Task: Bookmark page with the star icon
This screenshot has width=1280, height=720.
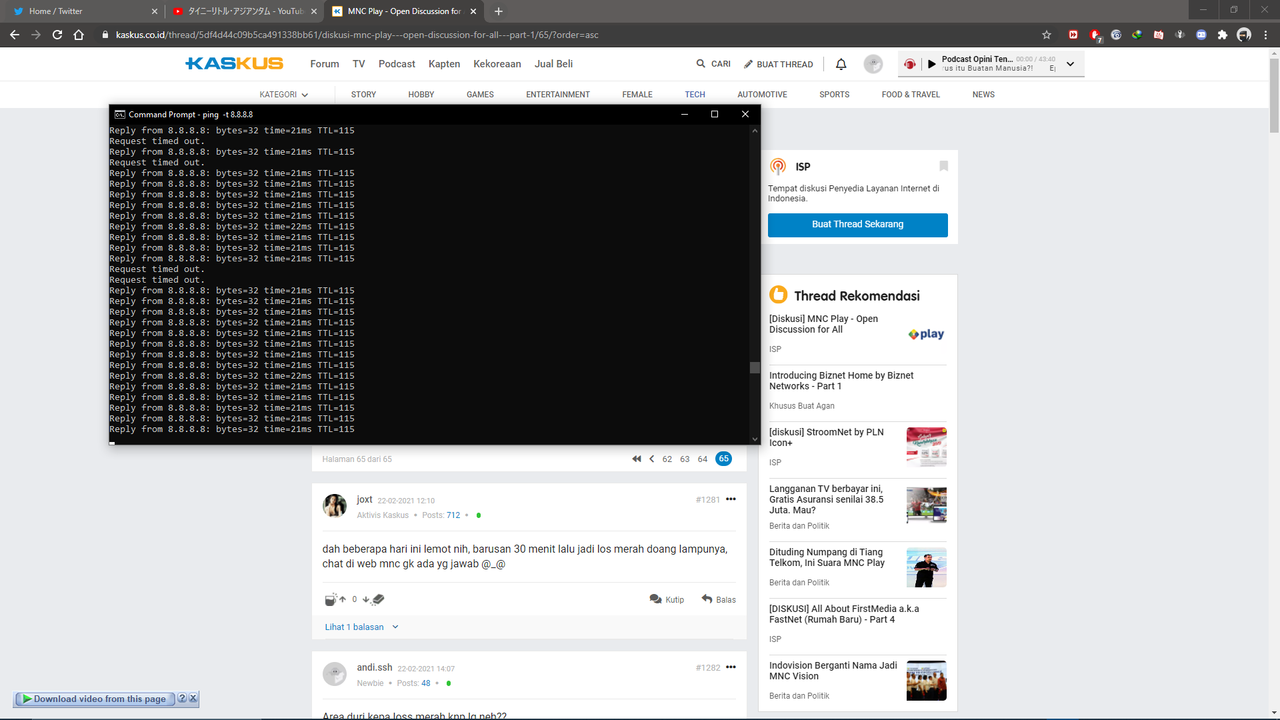Action: 1046,34
